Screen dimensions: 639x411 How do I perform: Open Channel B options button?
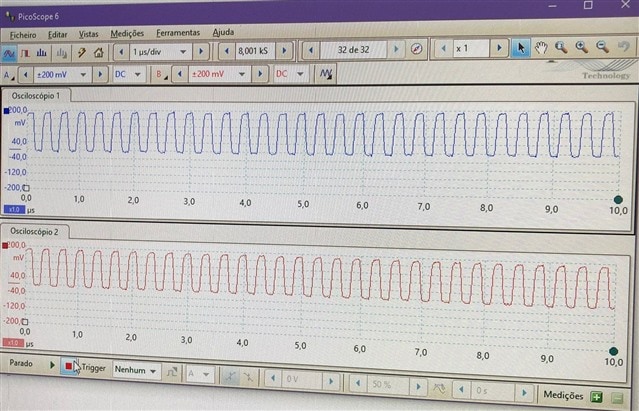[161, 74]
